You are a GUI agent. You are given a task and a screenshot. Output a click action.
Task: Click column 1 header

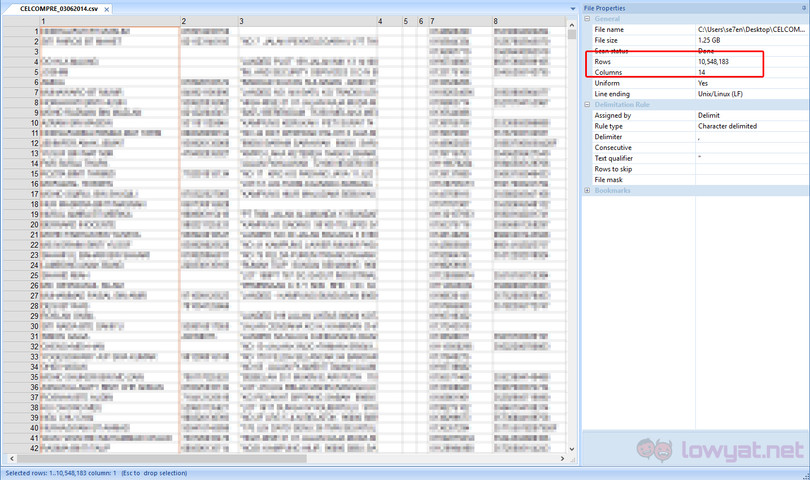click(x=108, y=21)
